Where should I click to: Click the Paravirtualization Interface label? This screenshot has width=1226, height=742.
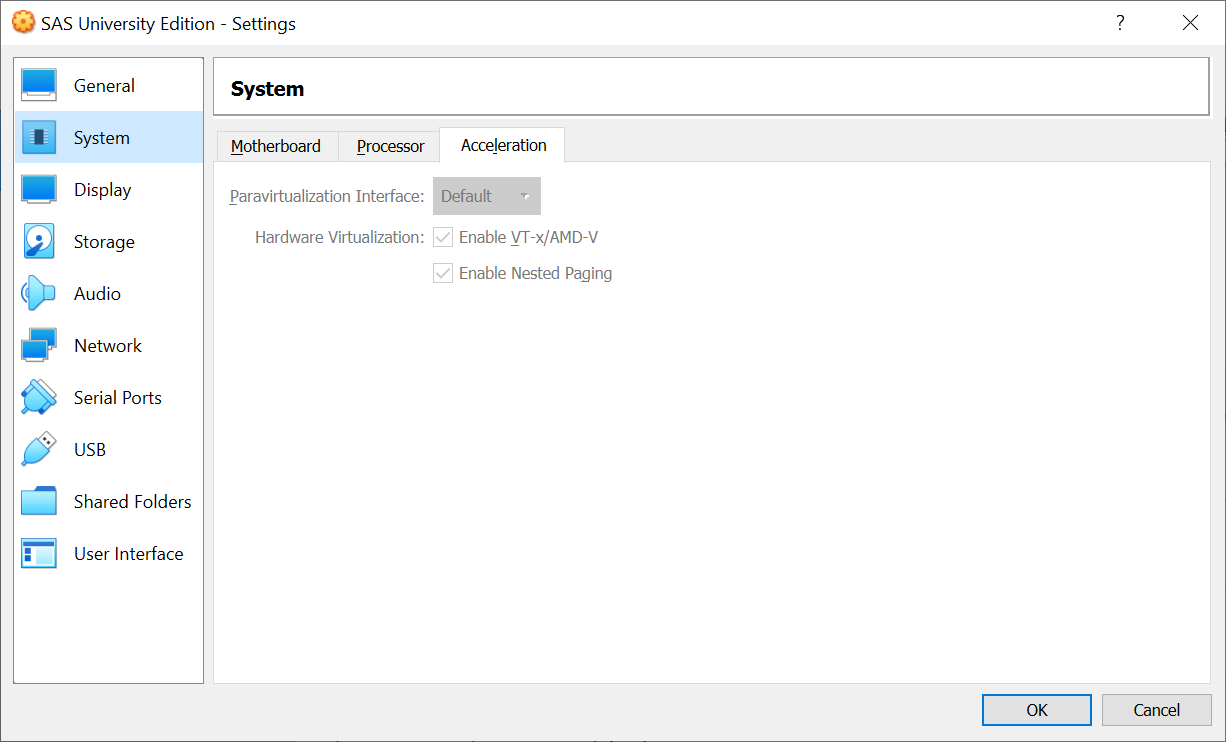(327, 196)
